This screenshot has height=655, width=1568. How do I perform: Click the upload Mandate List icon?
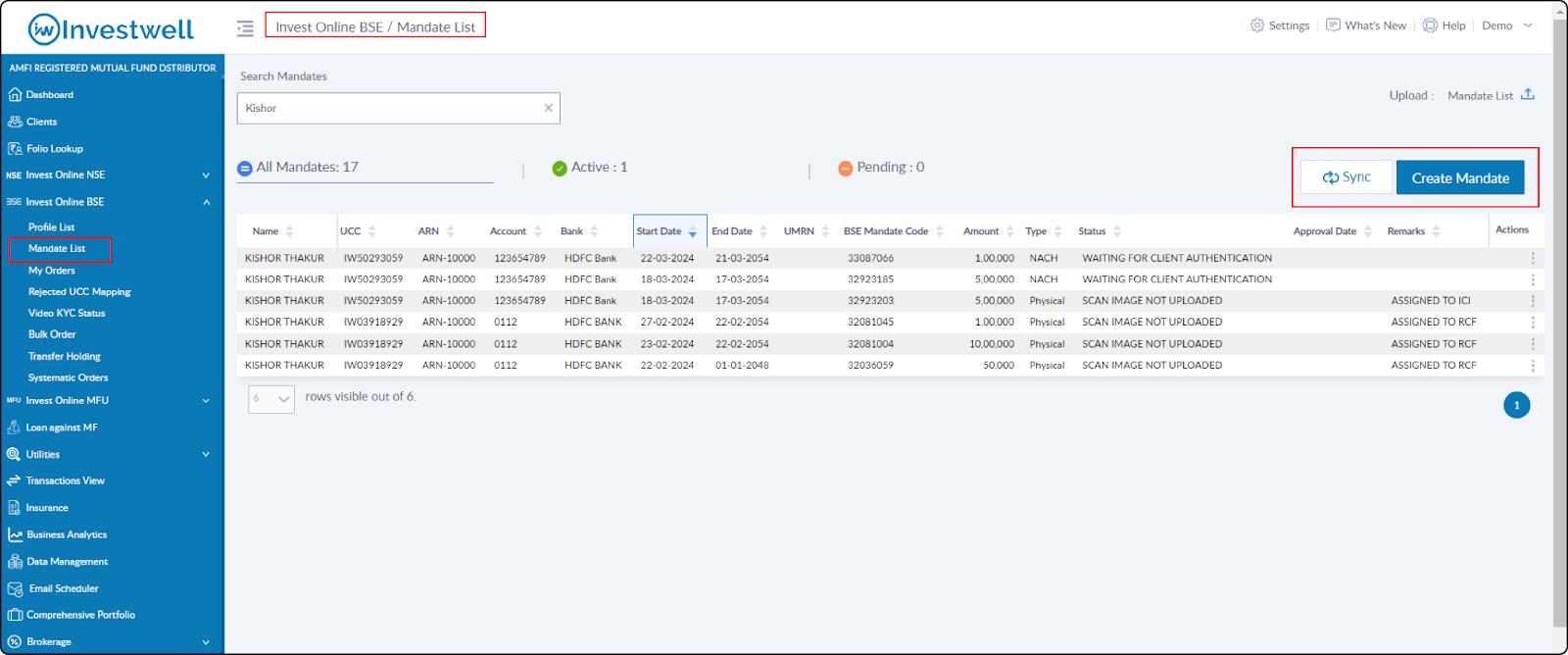pyautogui.click(x=1528, y=95)
